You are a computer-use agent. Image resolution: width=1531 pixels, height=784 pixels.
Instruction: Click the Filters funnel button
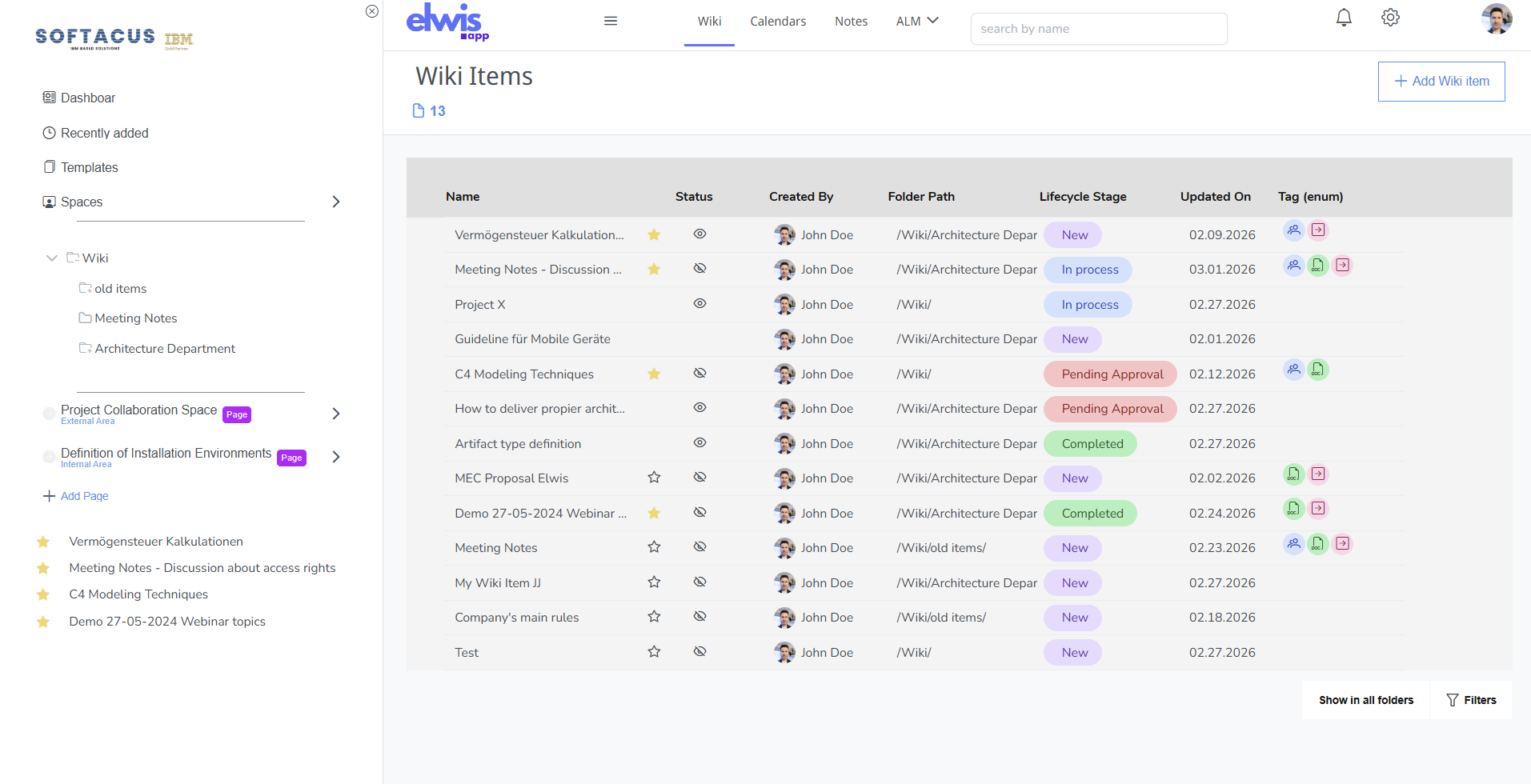pos(1471,700)
